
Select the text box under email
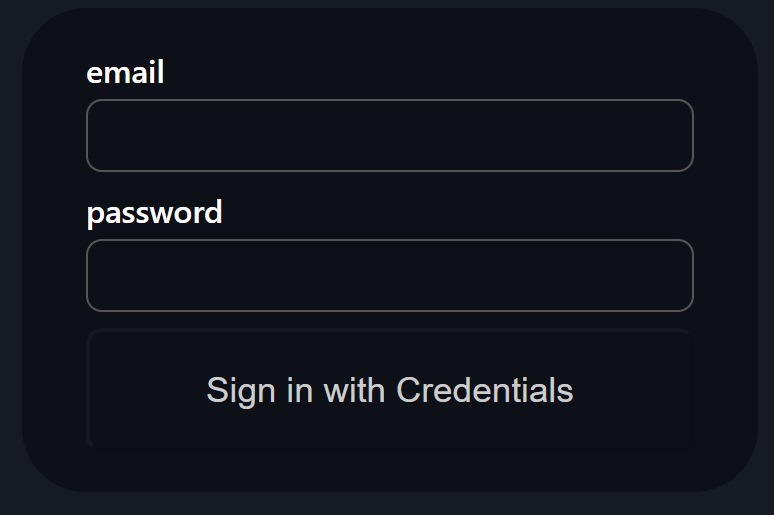[390, 135]
